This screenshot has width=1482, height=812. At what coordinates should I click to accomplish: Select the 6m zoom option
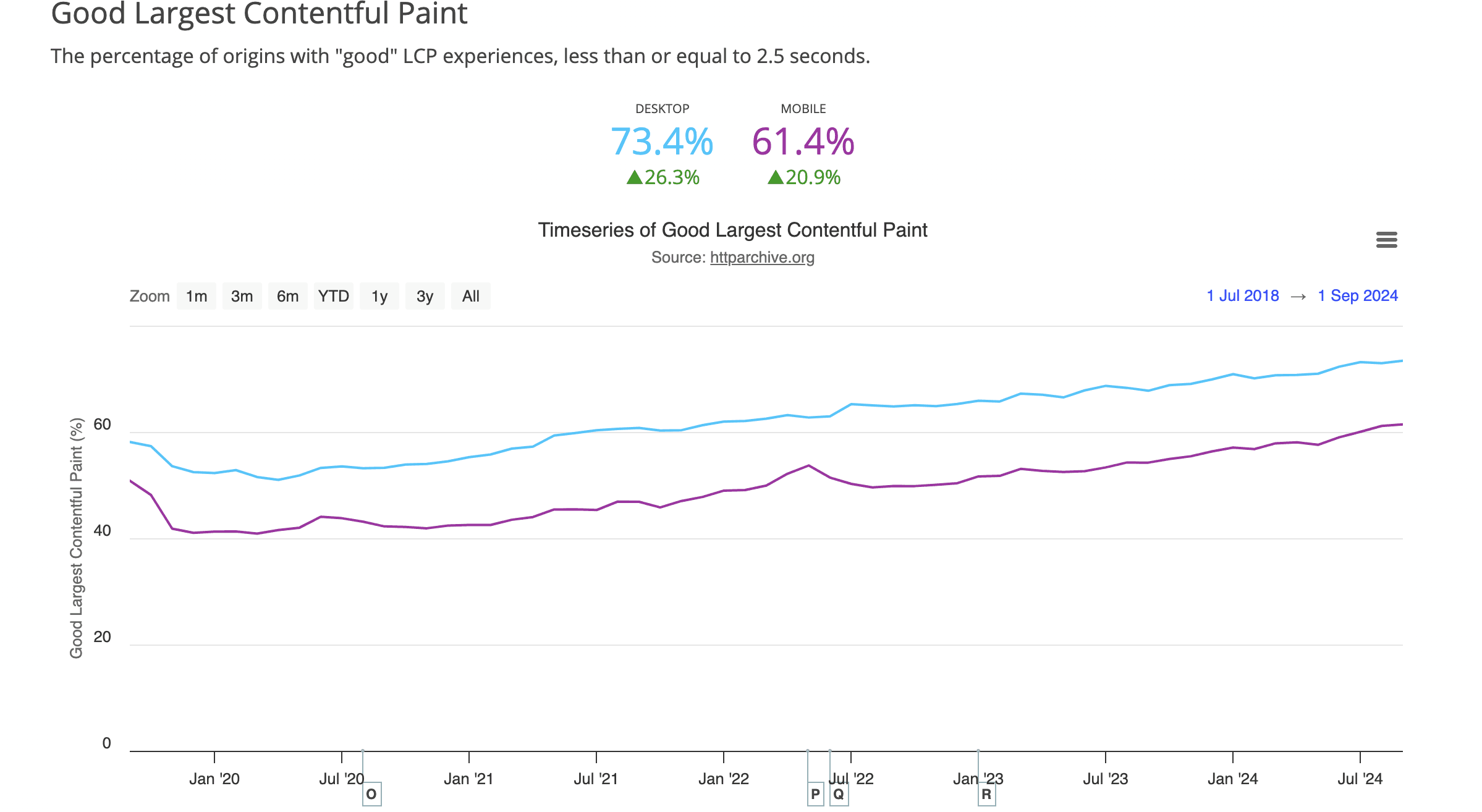288,296
